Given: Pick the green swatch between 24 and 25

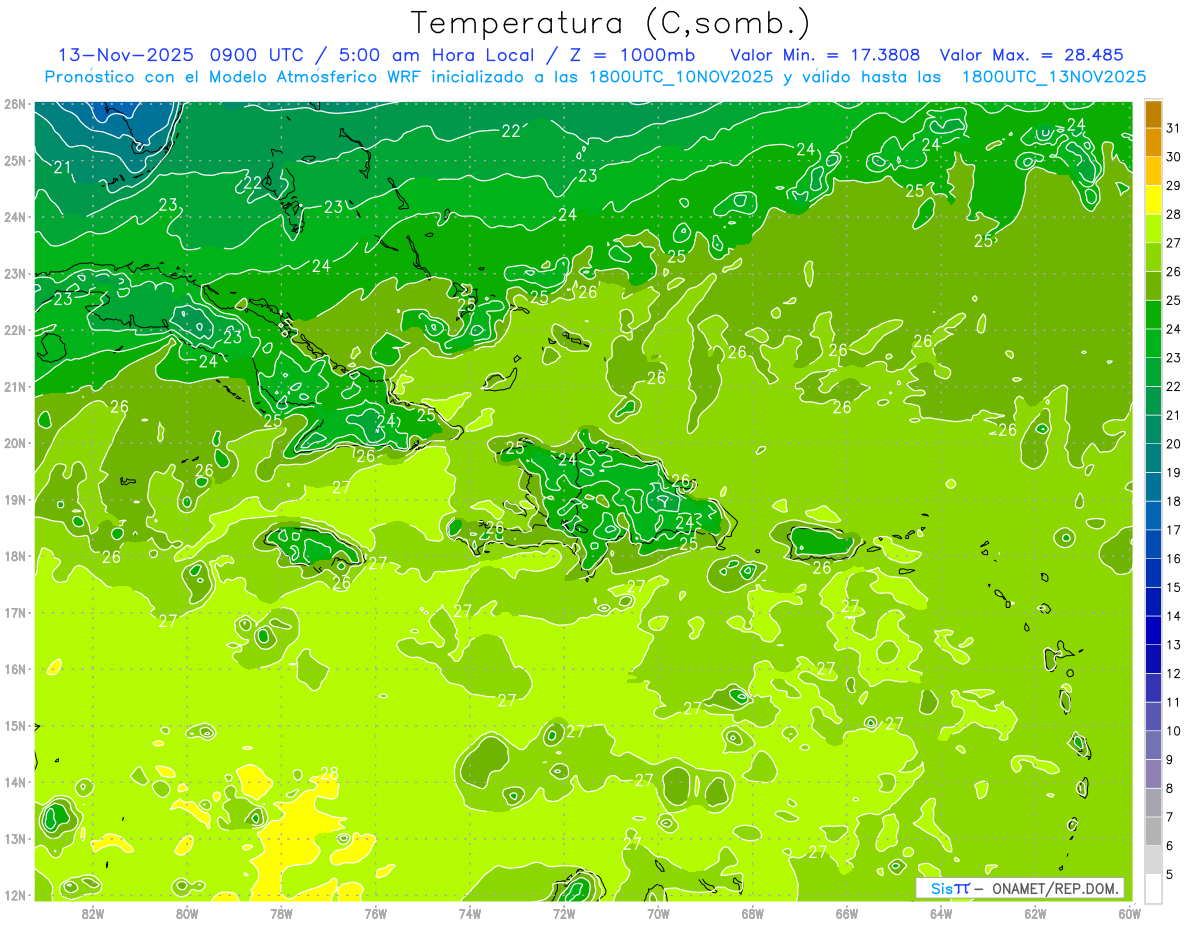Looking at the screenshot, I should 1153,315.
